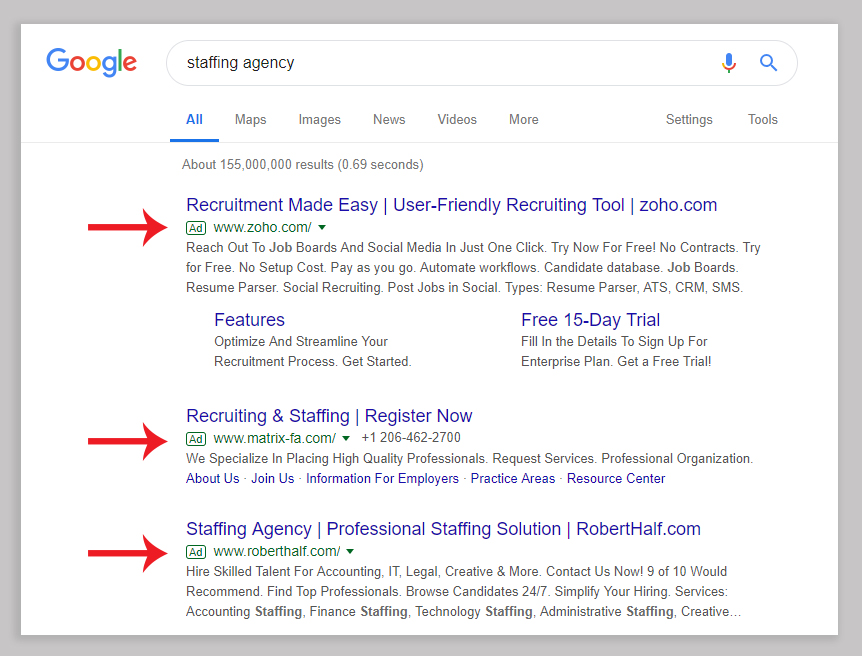862x656 pixels.
Task: Click Reach Out To Job Boards description text
Action: [x=473, y=267]
